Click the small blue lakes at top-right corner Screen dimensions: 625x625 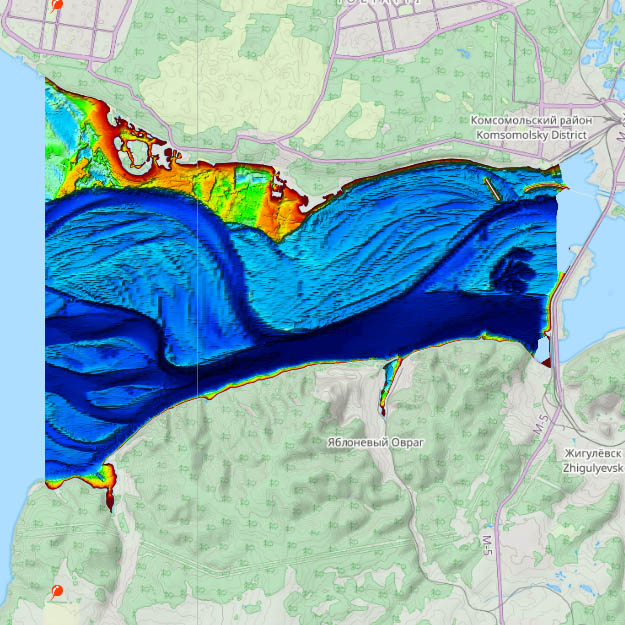point(605,50)
